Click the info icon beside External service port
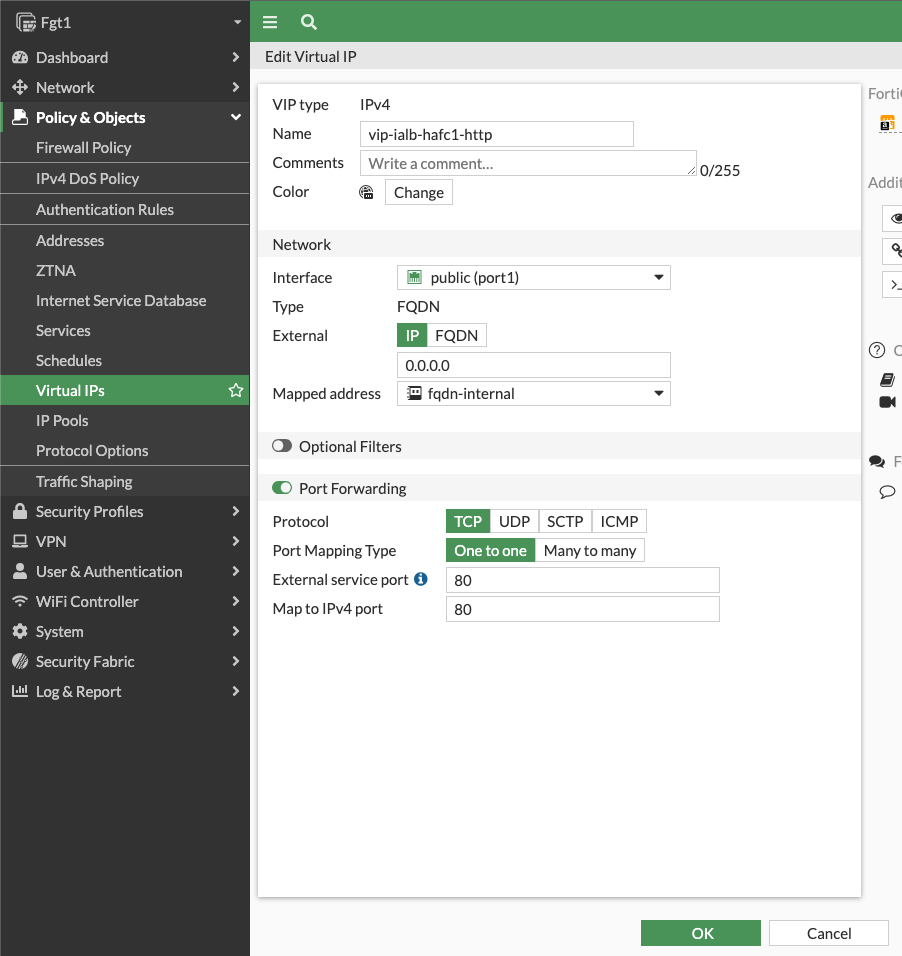 coord(421,579)
